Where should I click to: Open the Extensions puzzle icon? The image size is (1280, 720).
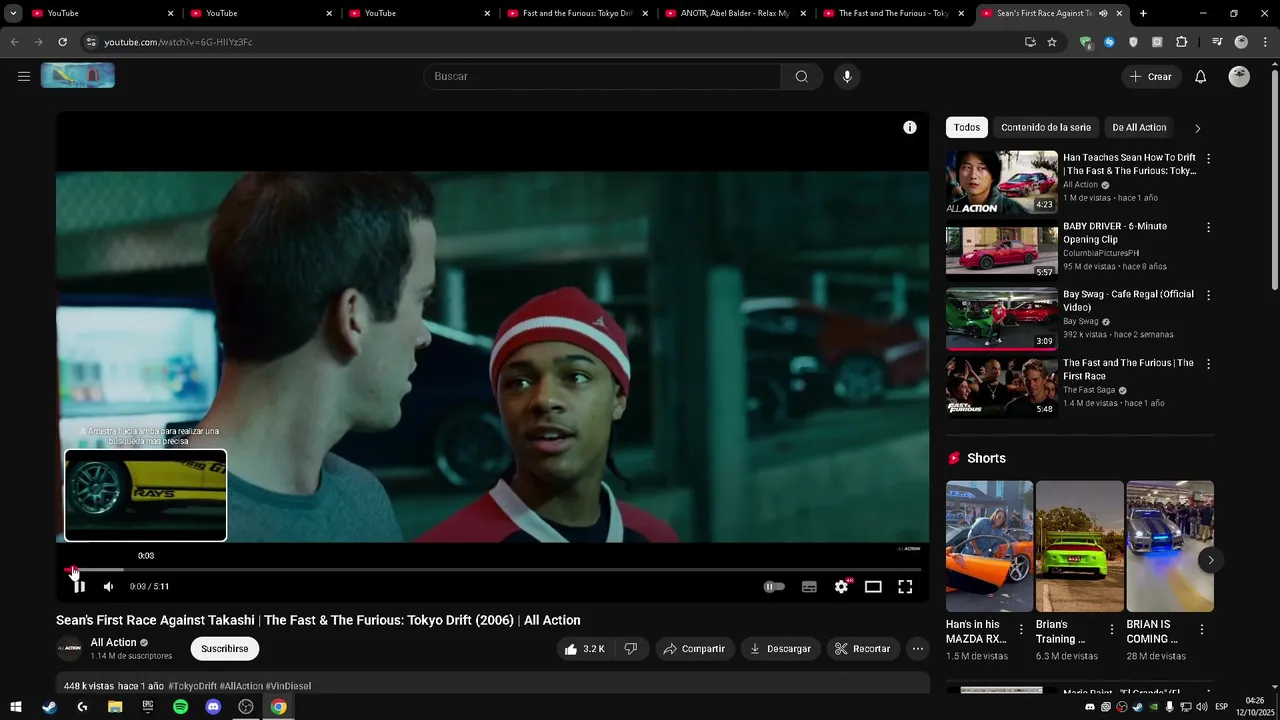[x=1181, y=42]
